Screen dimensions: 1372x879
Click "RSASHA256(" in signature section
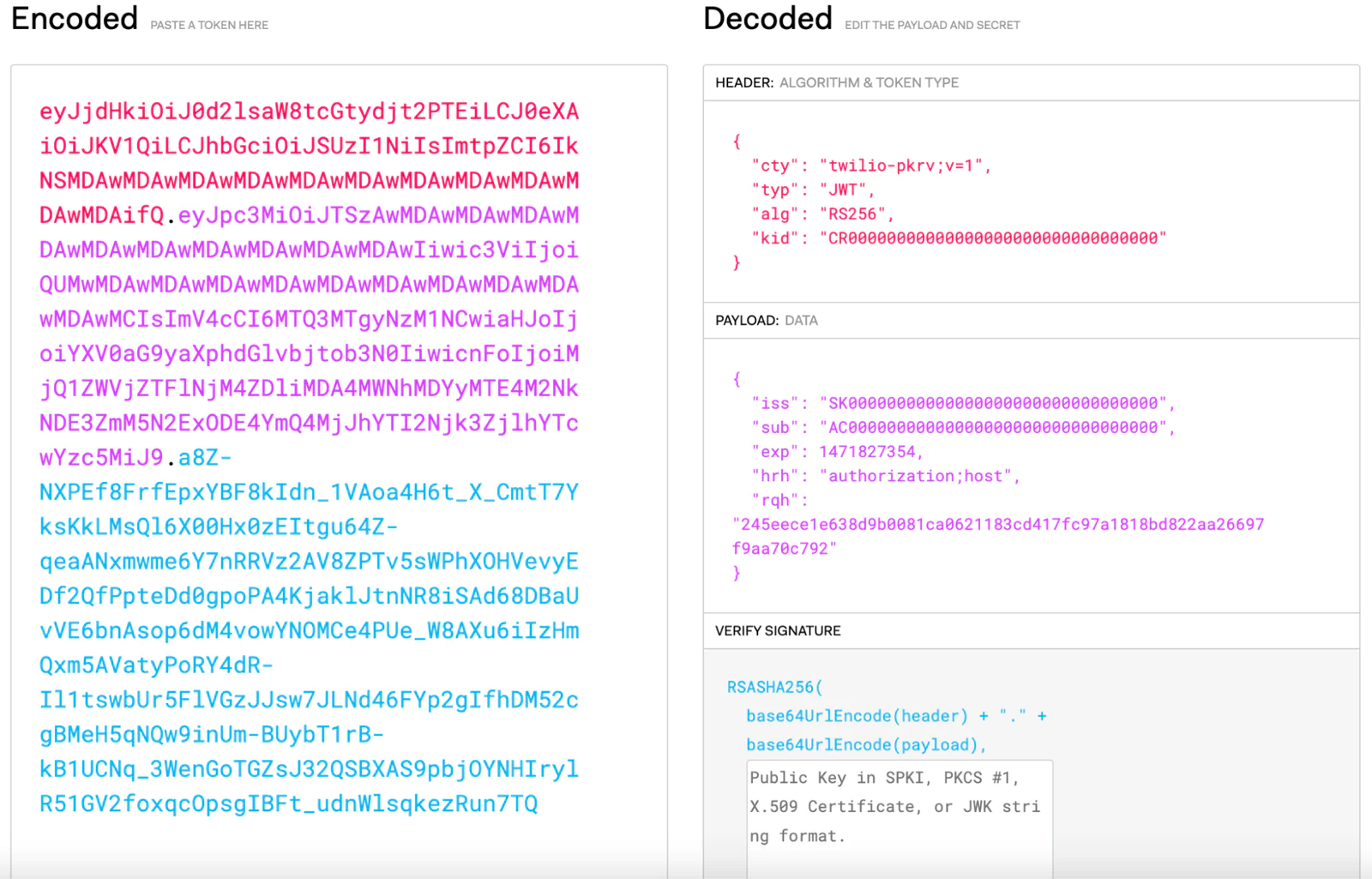click(x=774, y=687)
